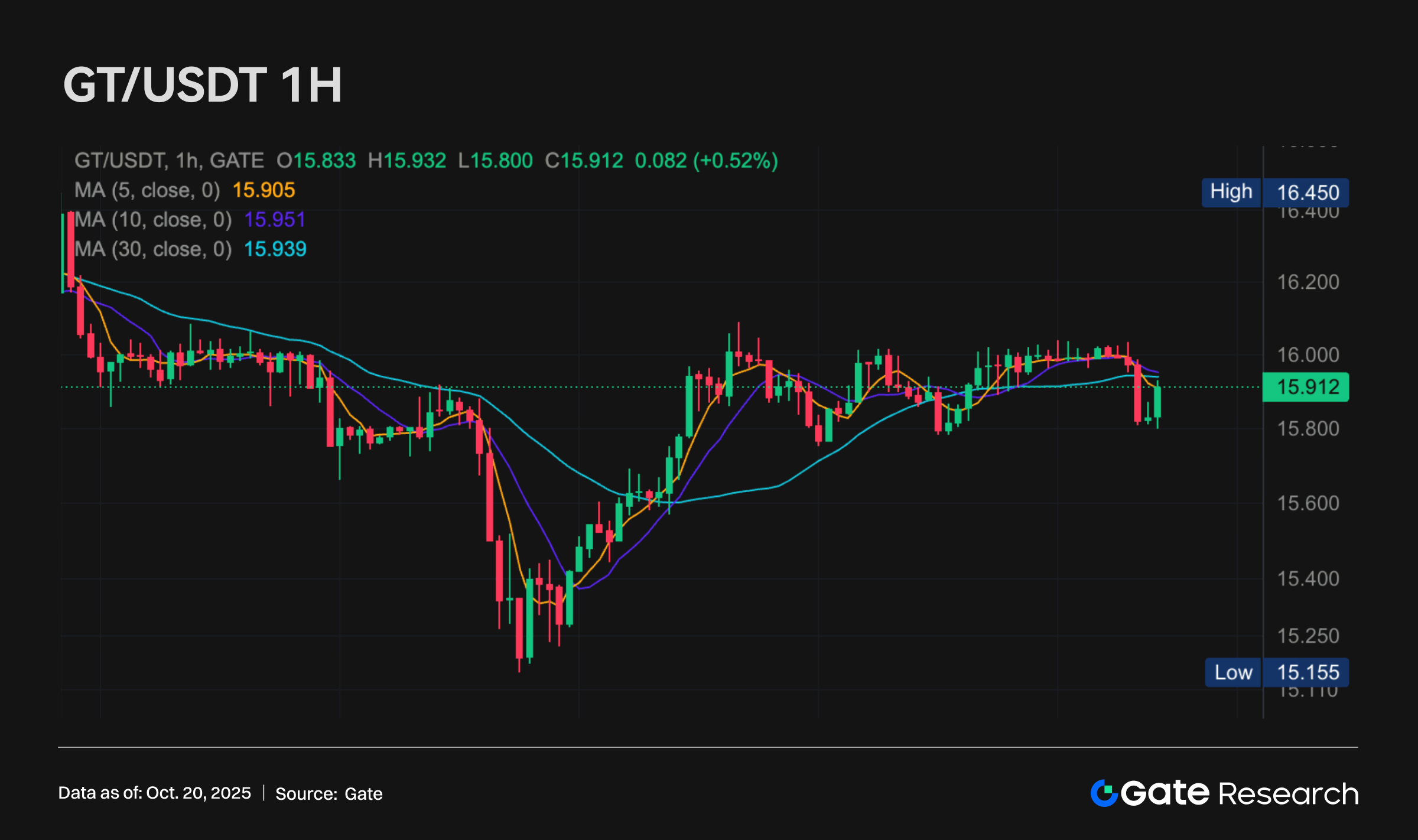Click the GT/USDT, 1h, GATE symbol label
This screenshot has width=1418, height=840.
(169, 161)
